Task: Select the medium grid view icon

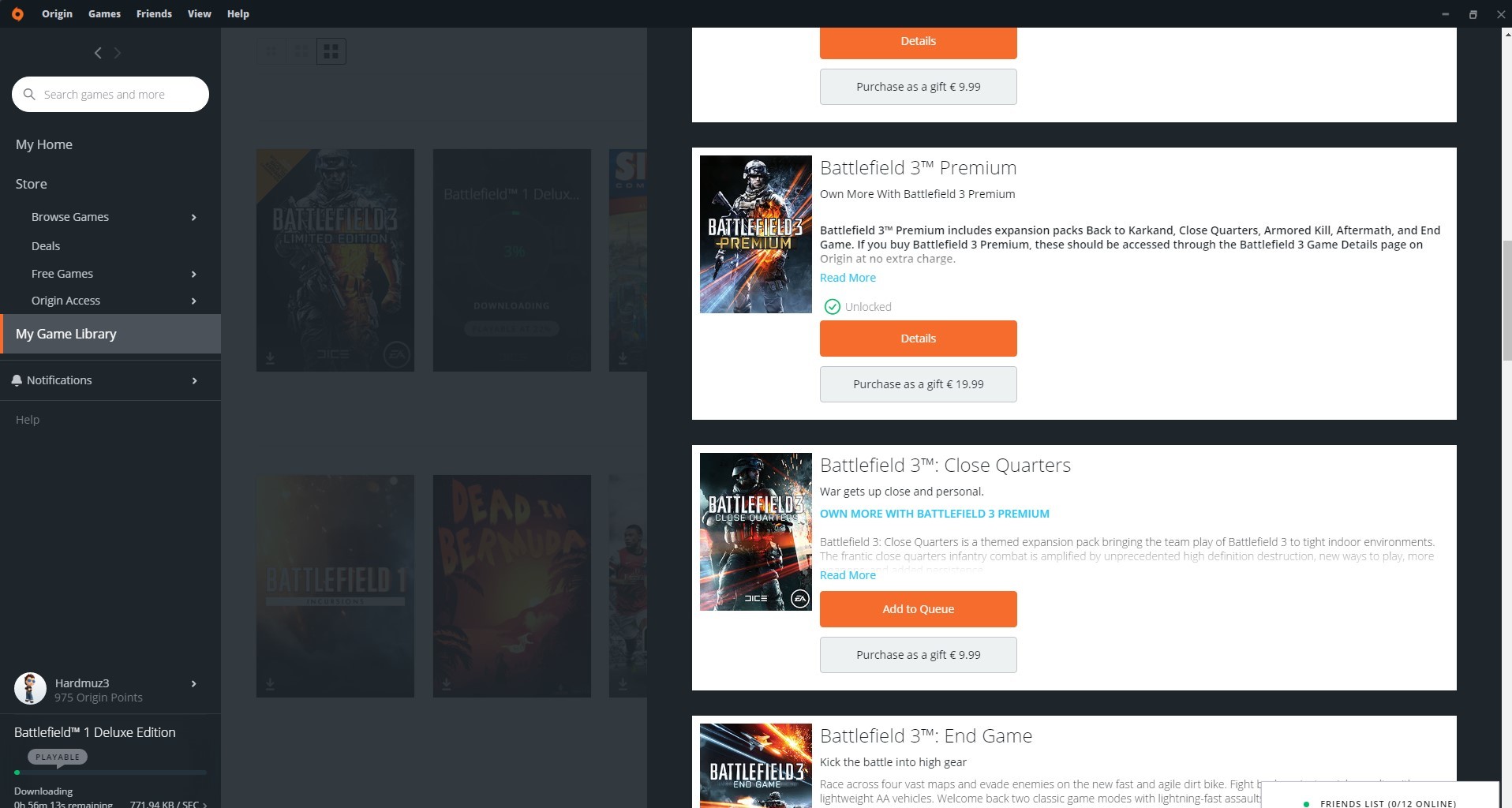Action: point(301,51)
